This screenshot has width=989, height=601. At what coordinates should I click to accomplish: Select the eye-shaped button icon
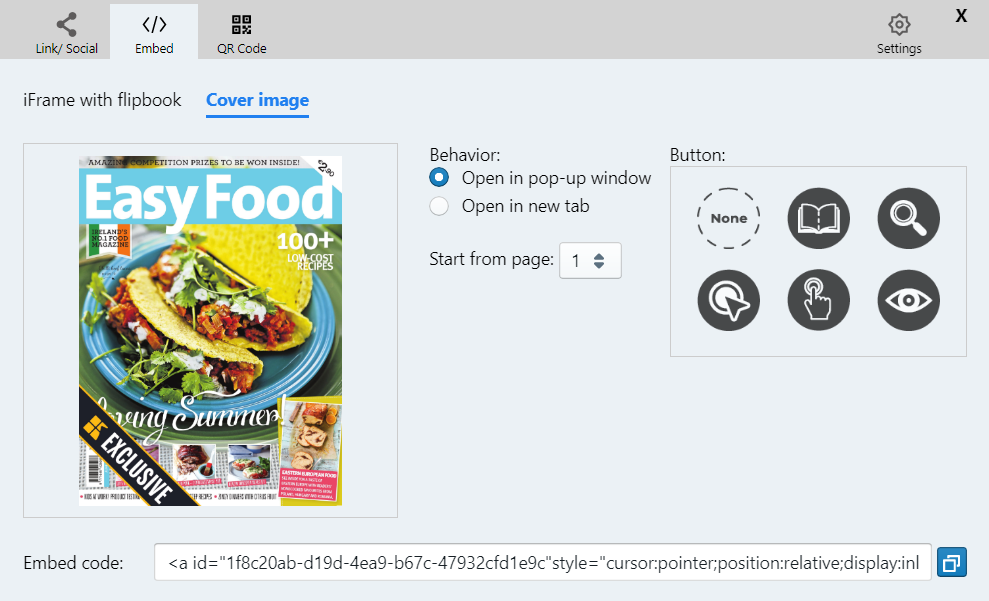point(908,300)
